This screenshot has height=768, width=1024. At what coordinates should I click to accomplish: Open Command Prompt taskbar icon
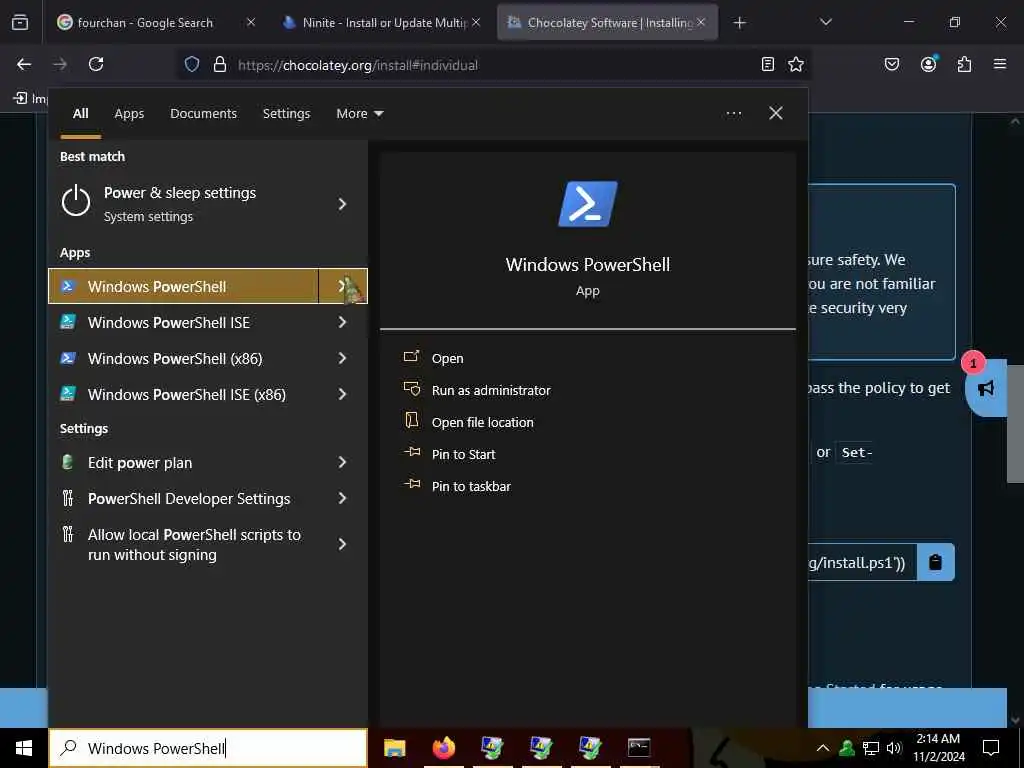click(639, 748)
